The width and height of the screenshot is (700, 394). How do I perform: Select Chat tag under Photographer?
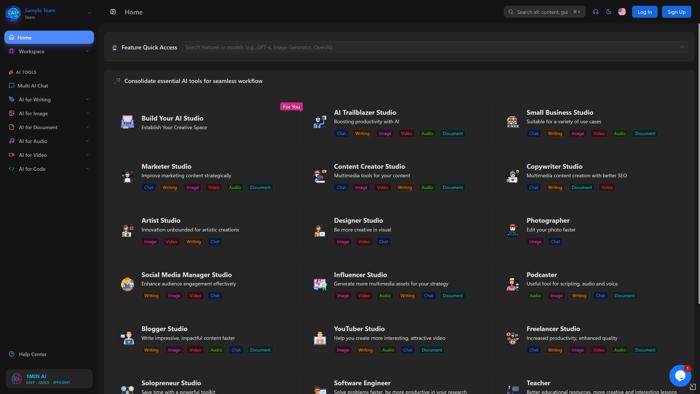(x=555, y=242)
